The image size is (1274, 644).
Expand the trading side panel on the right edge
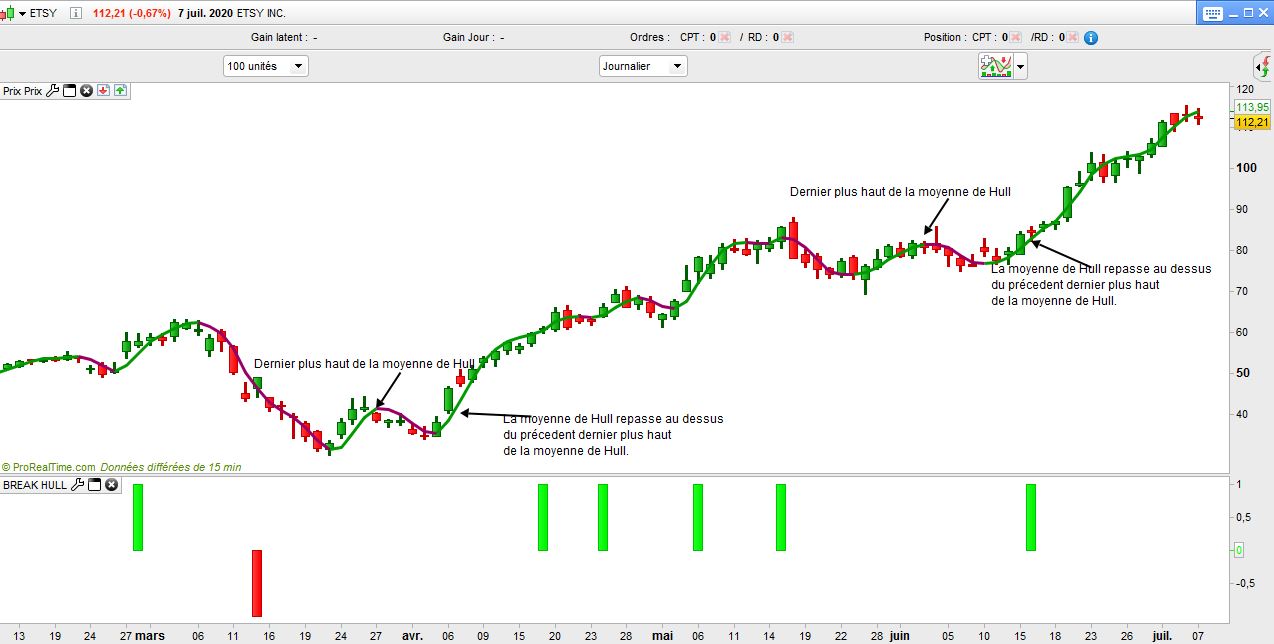[1263, 69]
